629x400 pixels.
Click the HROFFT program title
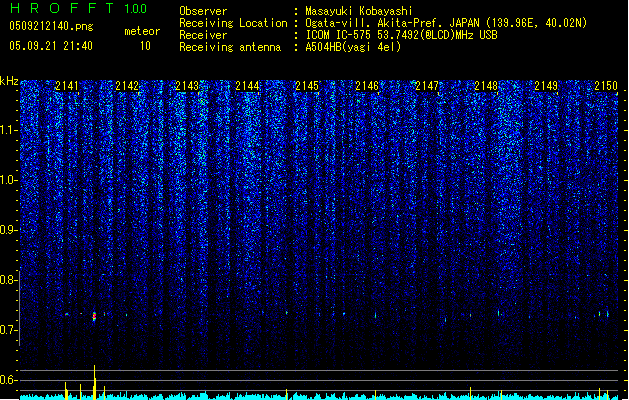tap(62, 8)
